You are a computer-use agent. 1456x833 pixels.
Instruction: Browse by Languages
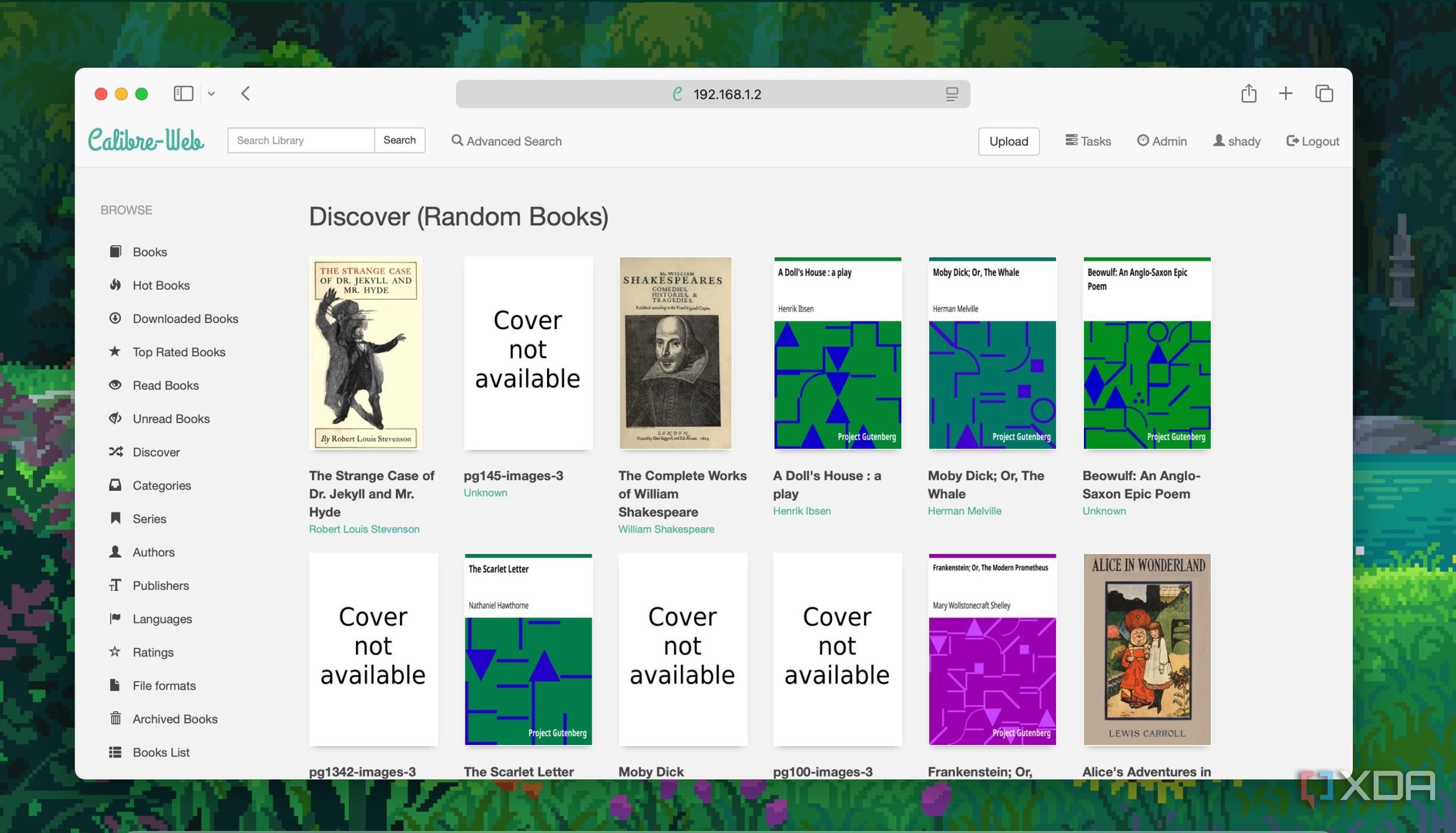(163, 619)
